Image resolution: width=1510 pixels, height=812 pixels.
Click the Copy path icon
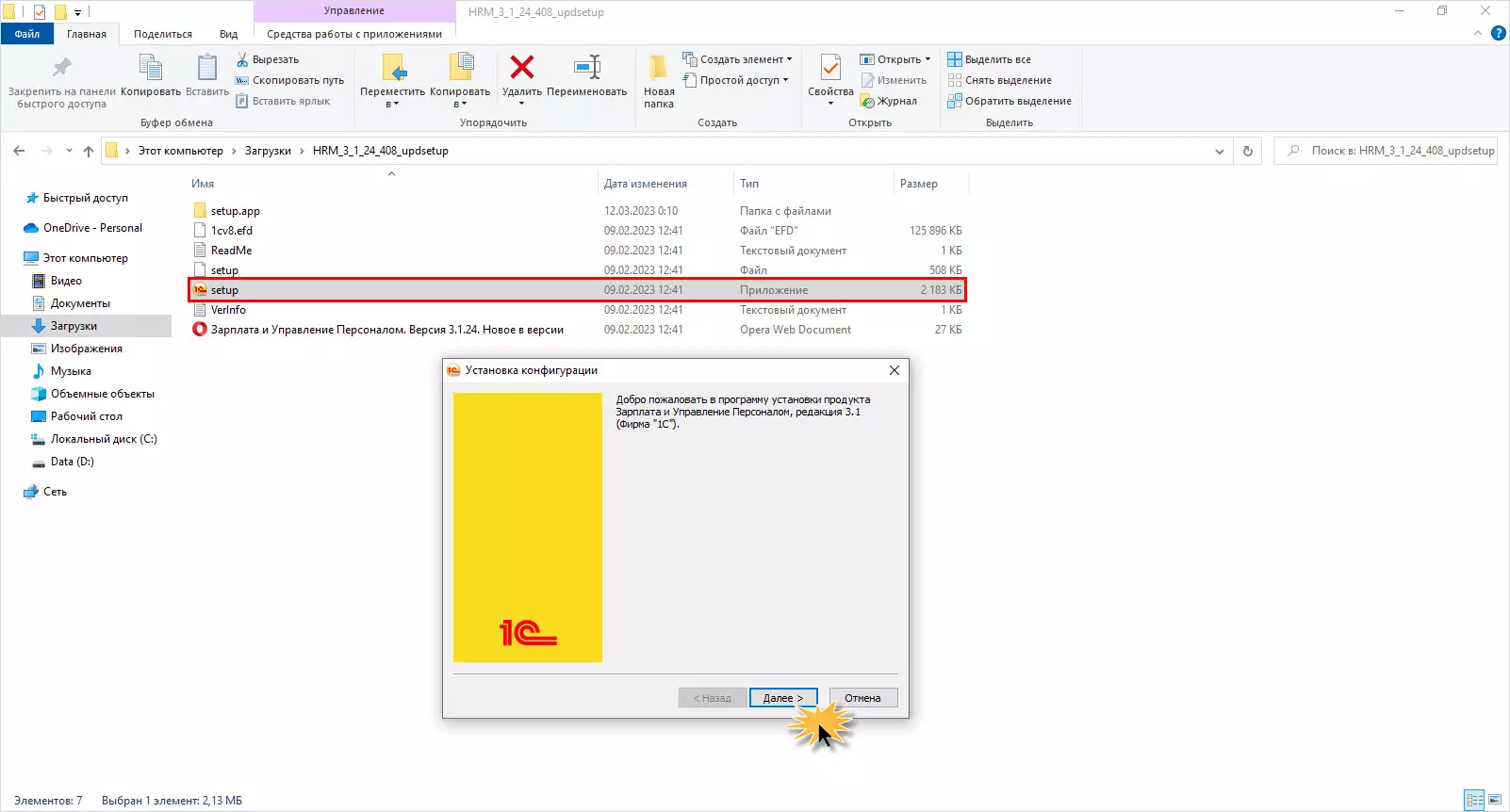tap(242, 80)
